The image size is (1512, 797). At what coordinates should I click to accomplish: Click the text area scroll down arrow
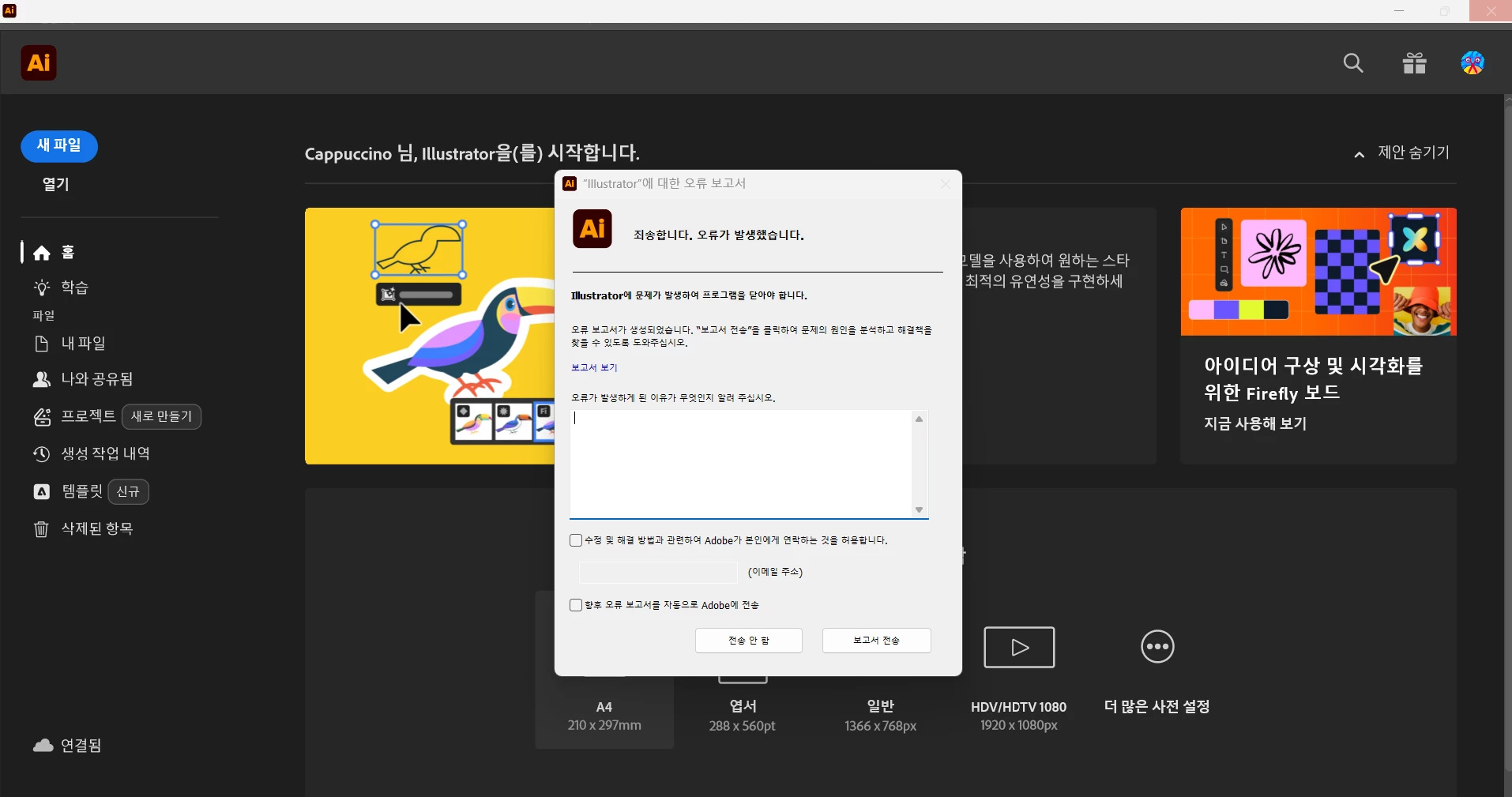pyautogui.click(x=919, y=510)
